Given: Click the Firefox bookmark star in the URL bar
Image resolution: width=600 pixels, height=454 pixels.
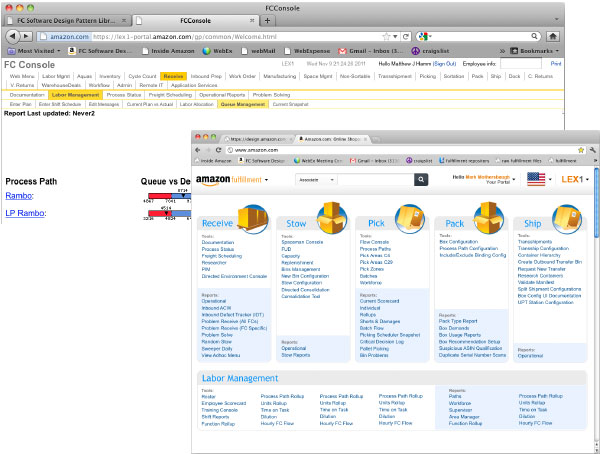Looking at the screenshot, I should coord(386,37).
